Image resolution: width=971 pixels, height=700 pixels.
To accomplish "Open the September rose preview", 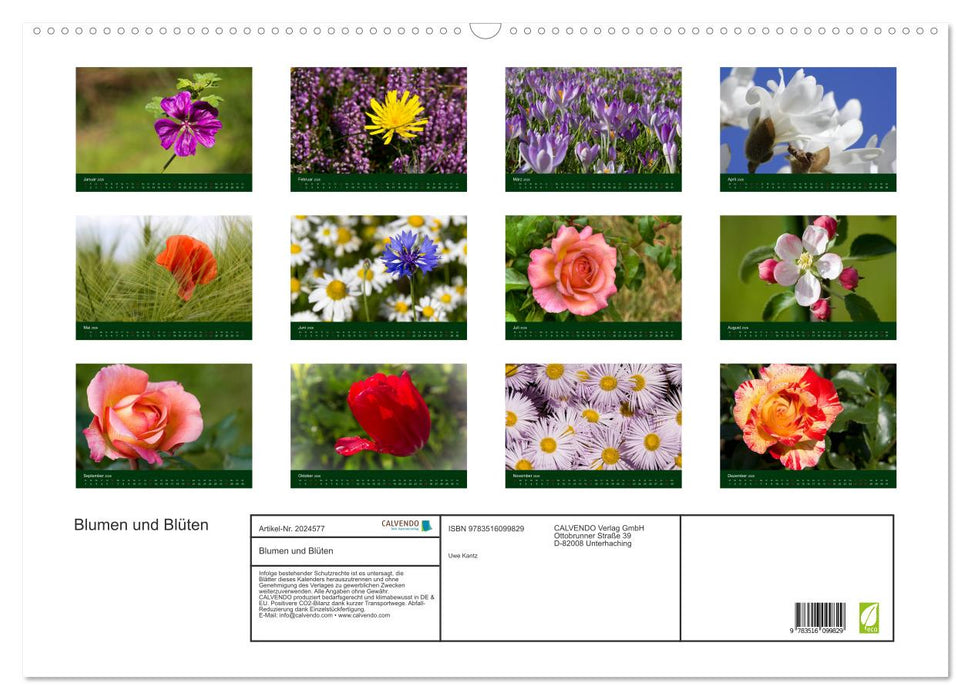I will (x=163, y=423).
